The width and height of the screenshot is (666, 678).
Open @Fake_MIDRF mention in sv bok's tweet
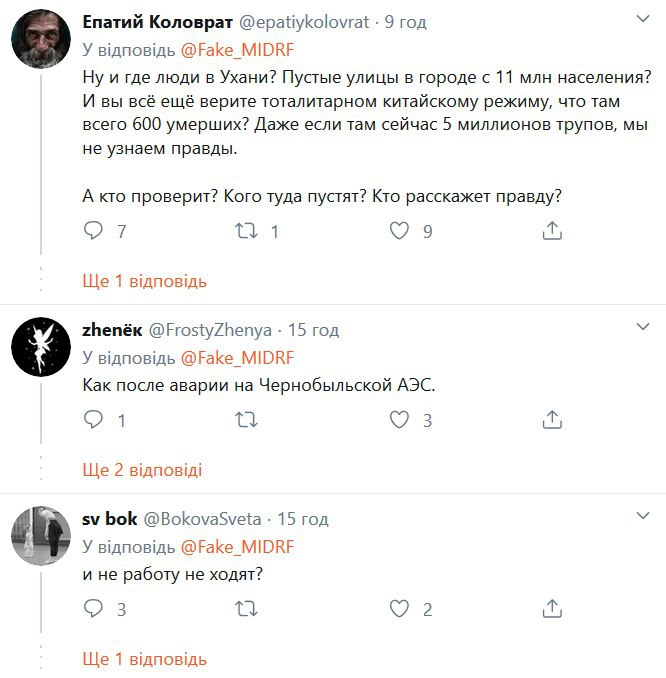tap(237, 546)
